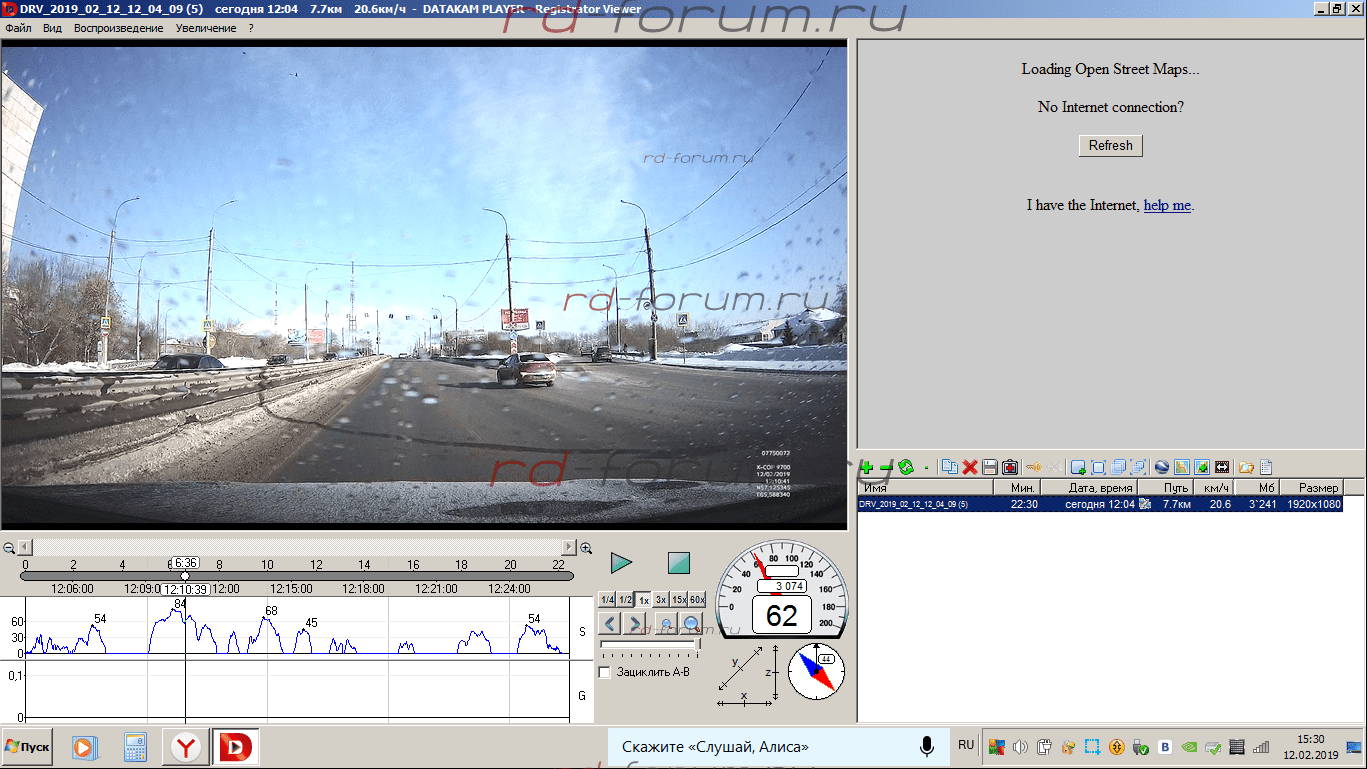Click the red X delete file icon
The width and height of the screenshot is (1367, 769).
[x=969, y=467]
